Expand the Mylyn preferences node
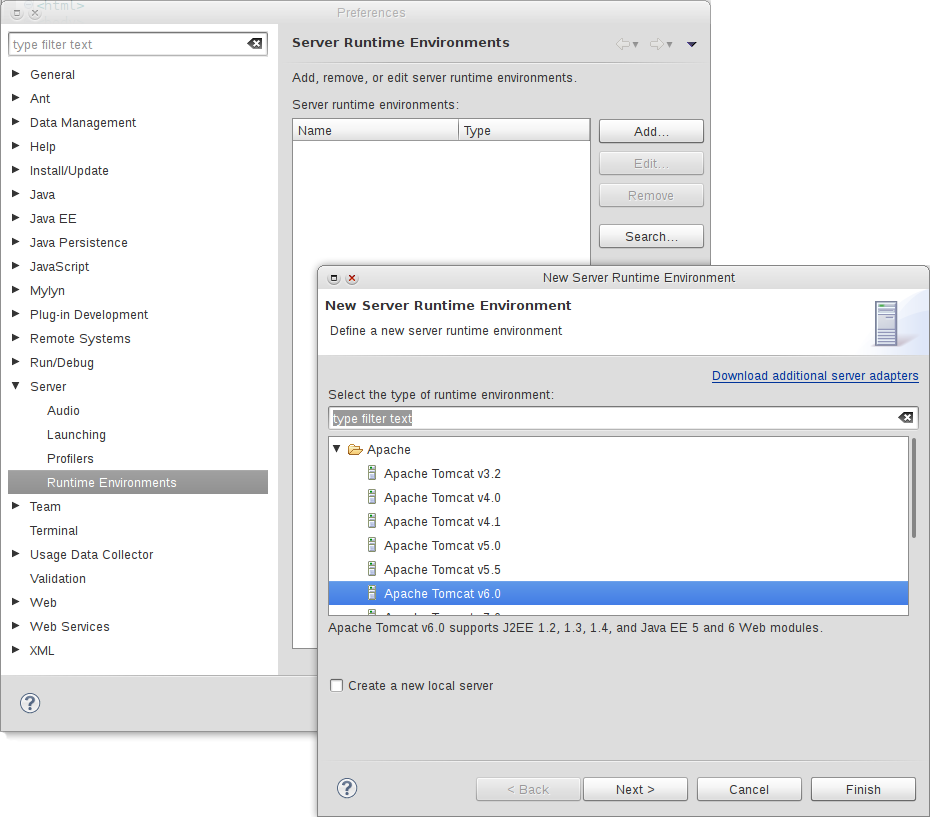This screenshot has height=817, width=930. [15, 290]
